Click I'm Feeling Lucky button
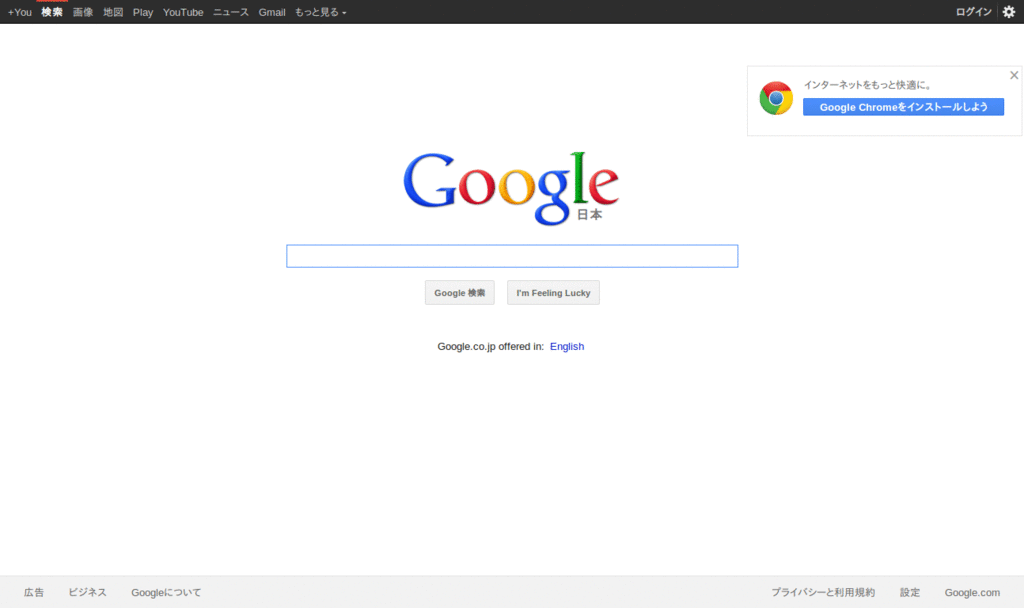This screenshot has width=1024, height=608. [553, 293]
